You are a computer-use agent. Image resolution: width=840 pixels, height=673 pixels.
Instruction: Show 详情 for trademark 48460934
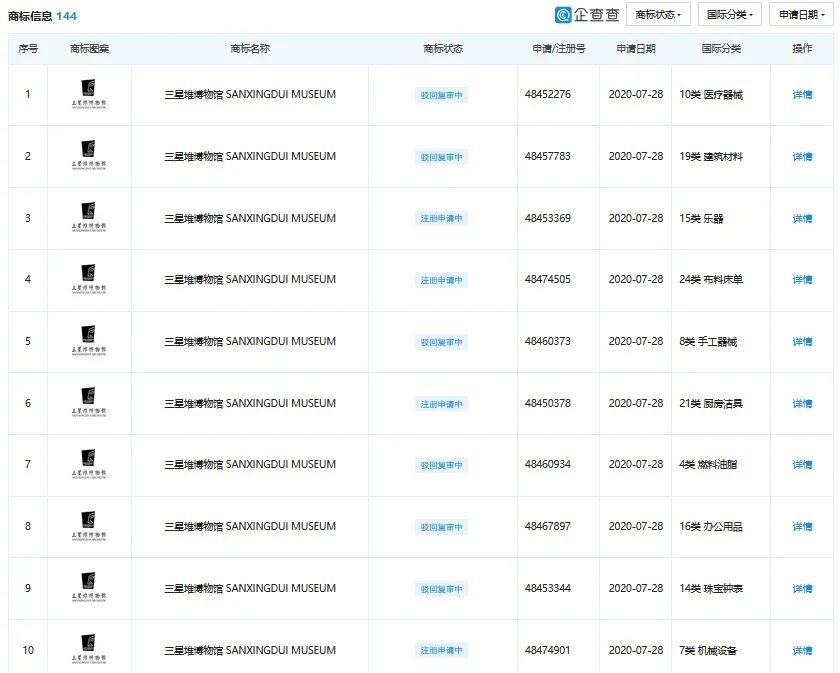[802, 465]
